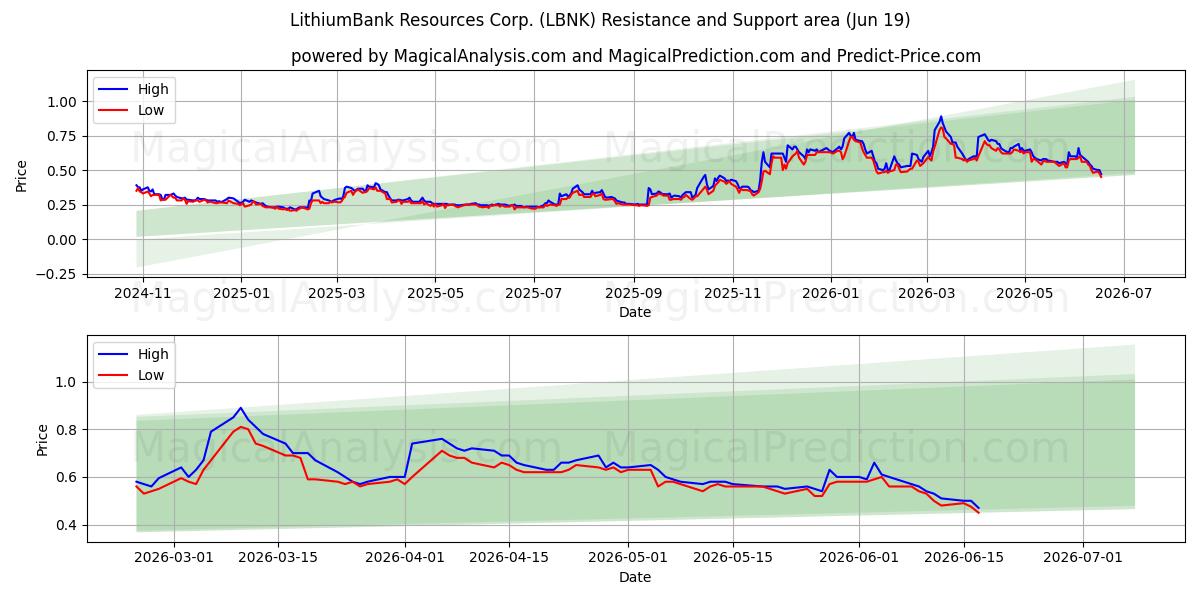Viewport: 1200px width, 600px height.
Task: Click the '2026-03-15' tick on bottom chart
Action: coord(277,558)
